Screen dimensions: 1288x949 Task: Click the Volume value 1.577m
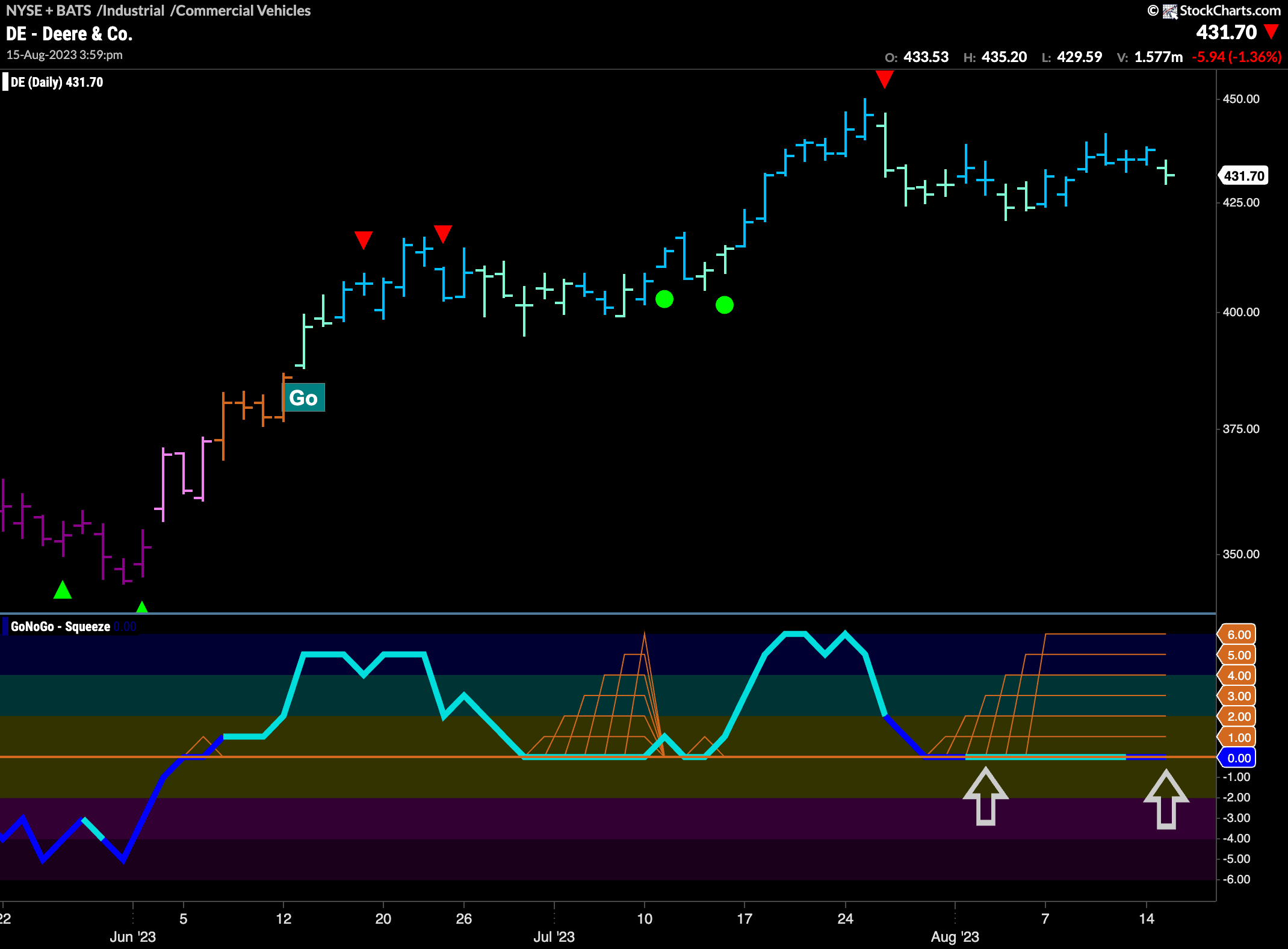(1159, 57)
